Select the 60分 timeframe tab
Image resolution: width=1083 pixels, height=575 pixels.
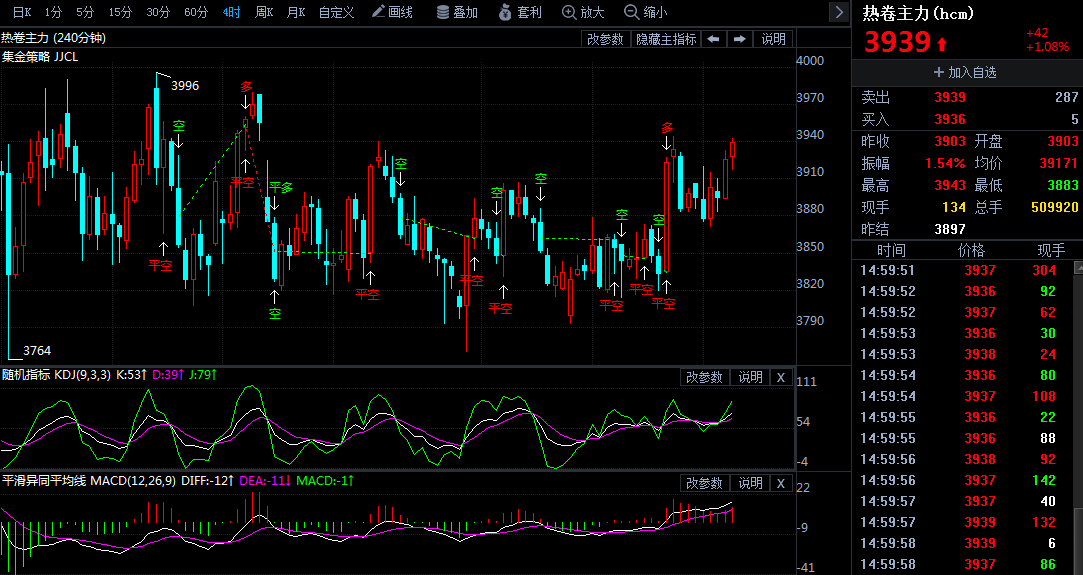pos(196,12)
